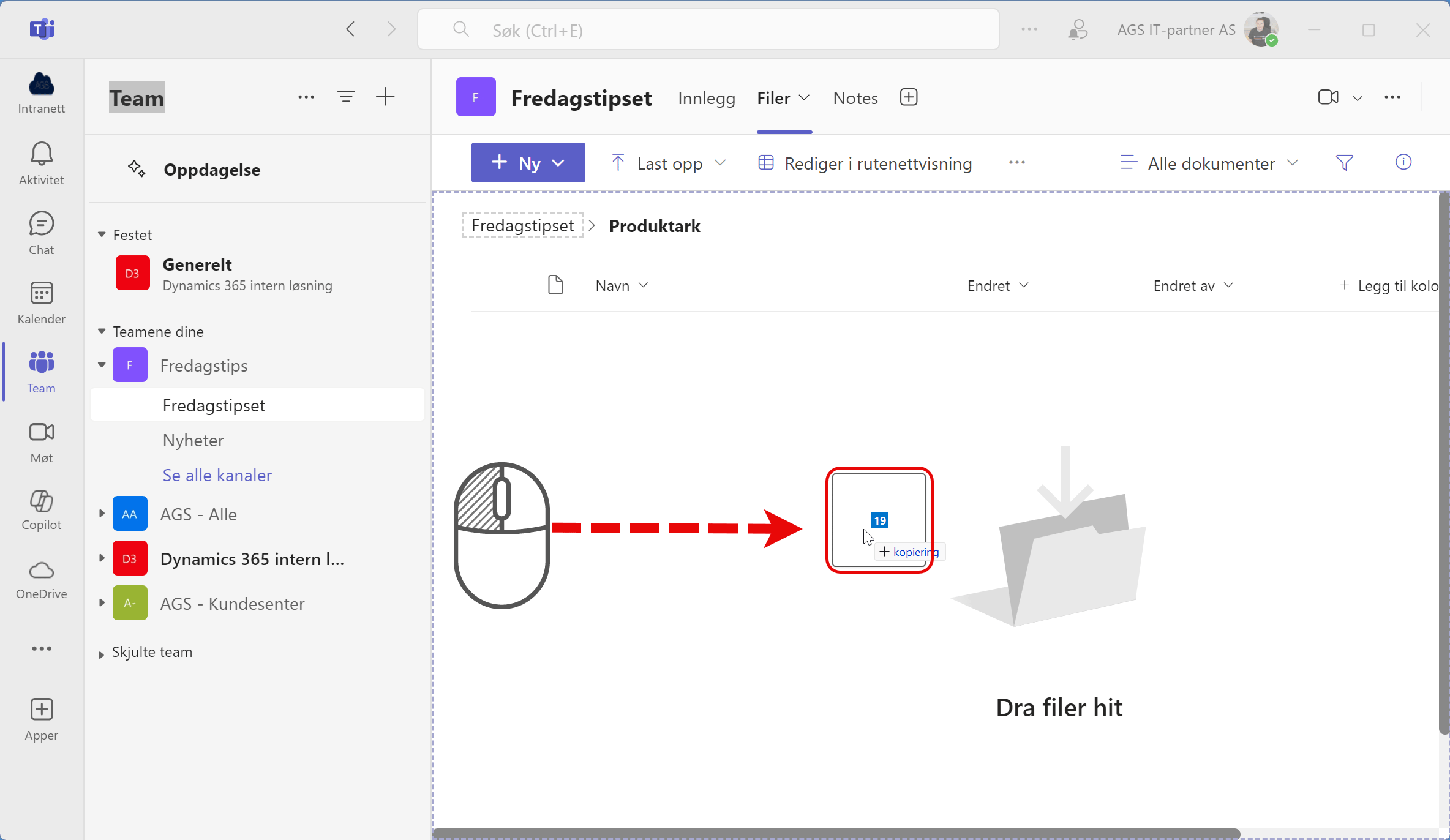Image resolution: width=1450 pixels, height=840 pixels.
Task: Expand the Dynamics 365 intern l... team
Action: coord(100,558)
